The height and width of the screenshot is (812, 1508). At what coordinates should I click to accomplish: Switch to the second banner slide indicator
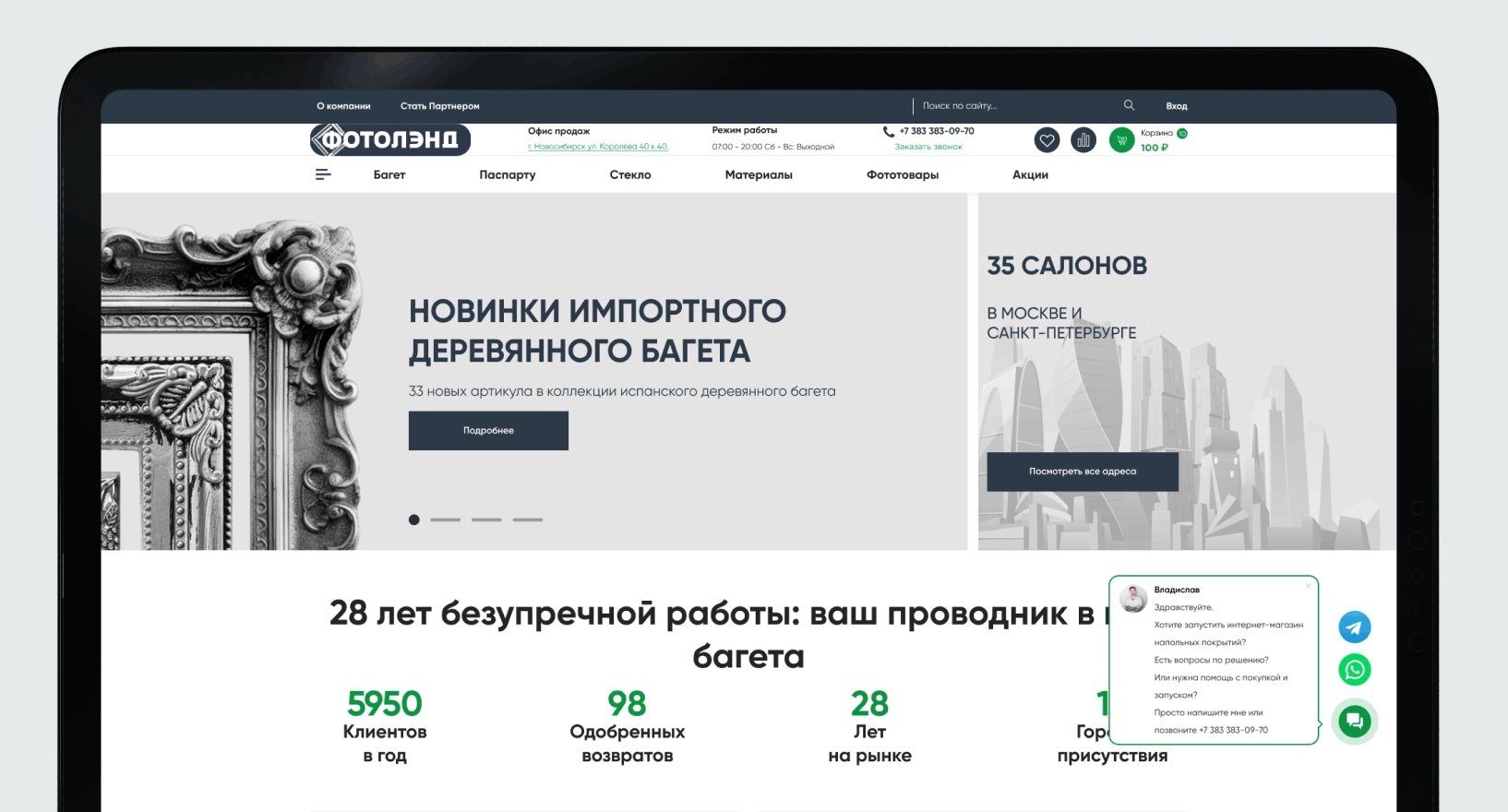tap(445, 519)
